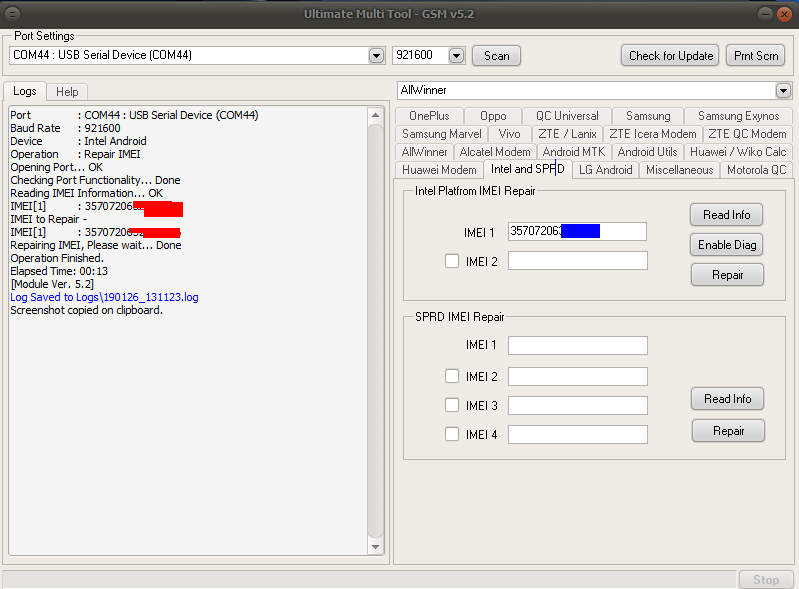Open the AllWinner tab
The width and height of the screenshot is (799, 589).
[x=424, y=152]
